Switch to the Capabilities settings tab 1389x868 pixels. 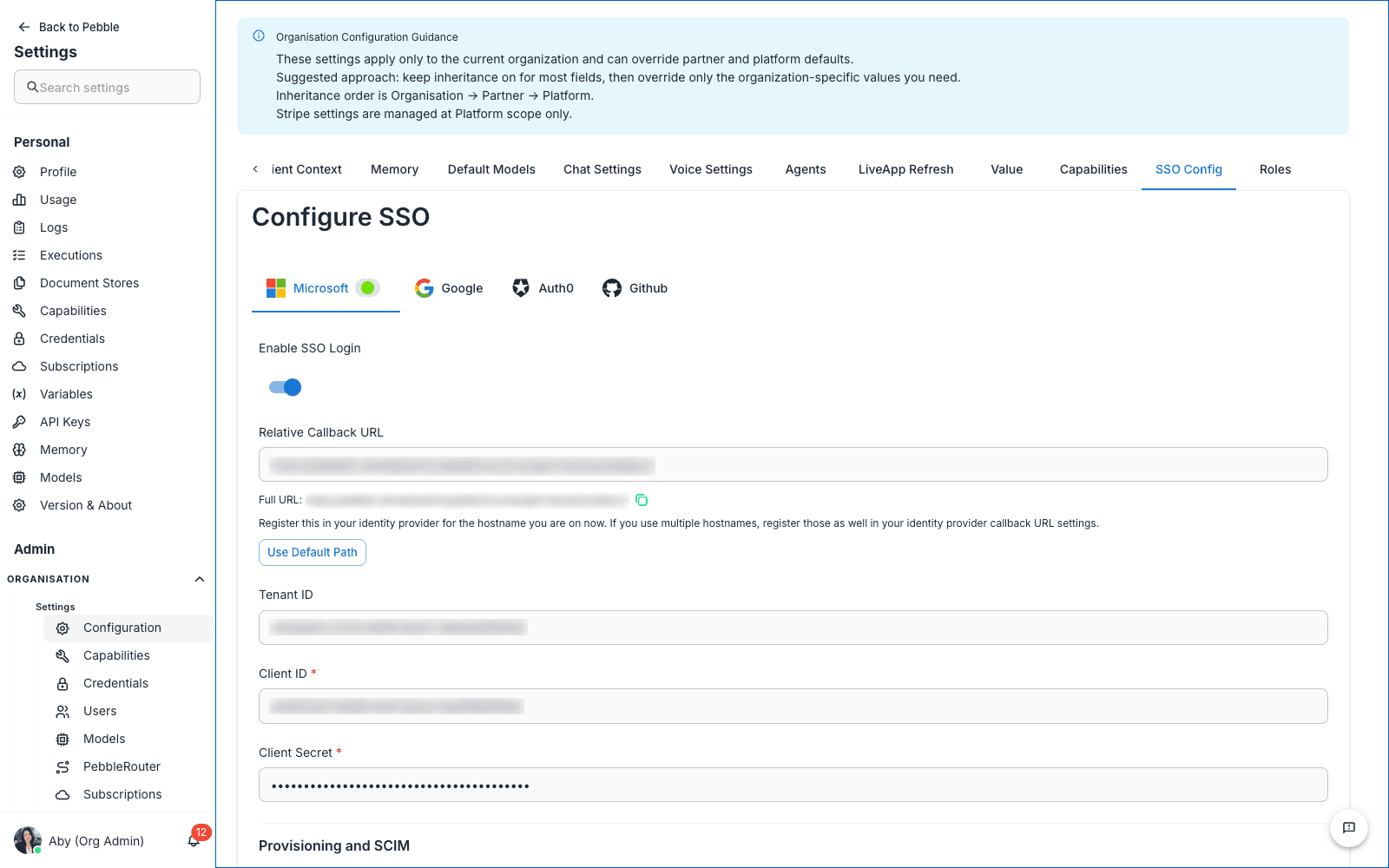(x=1093, y=169)
